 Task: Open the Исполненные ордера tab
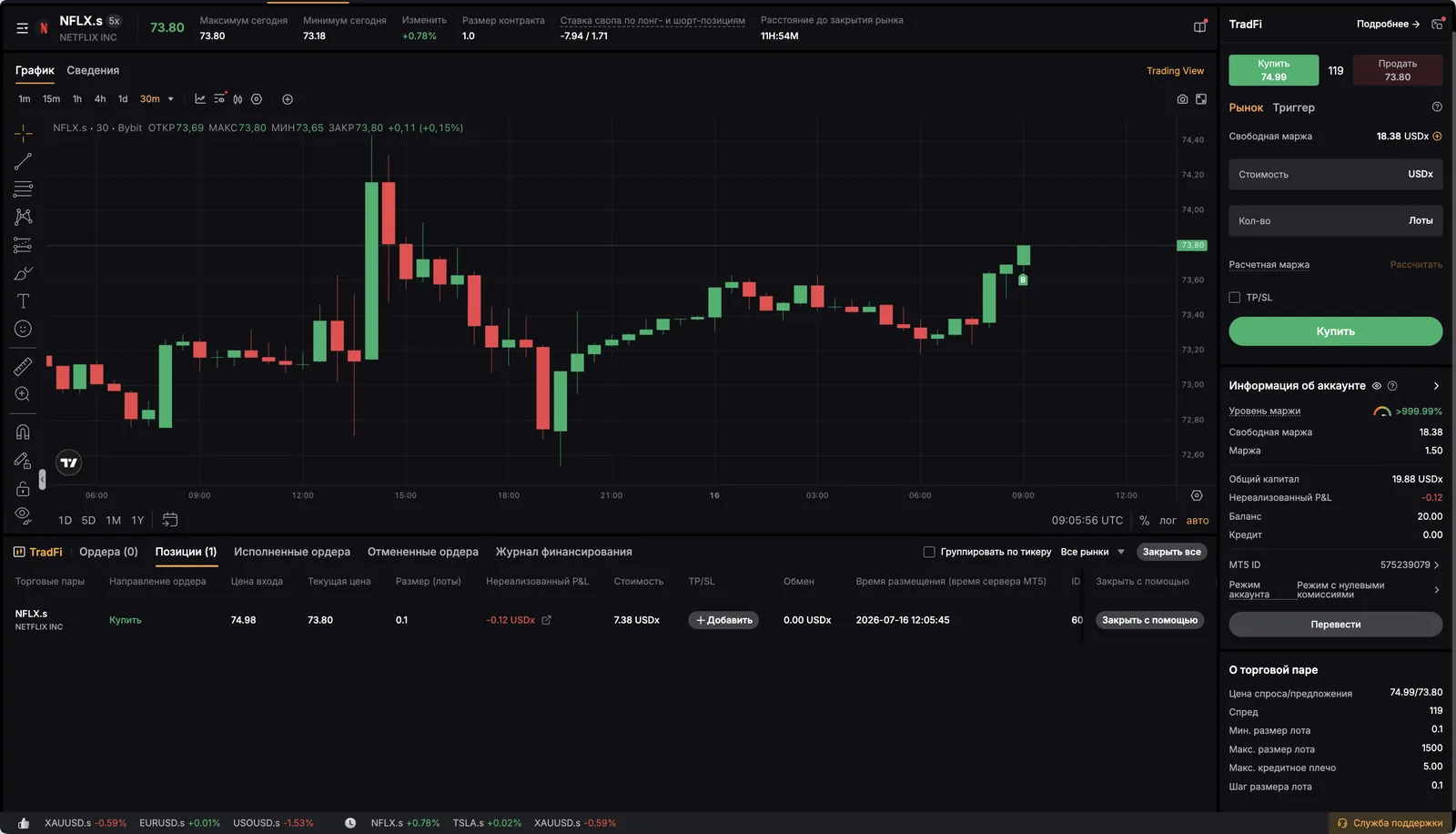click(292, 552)
